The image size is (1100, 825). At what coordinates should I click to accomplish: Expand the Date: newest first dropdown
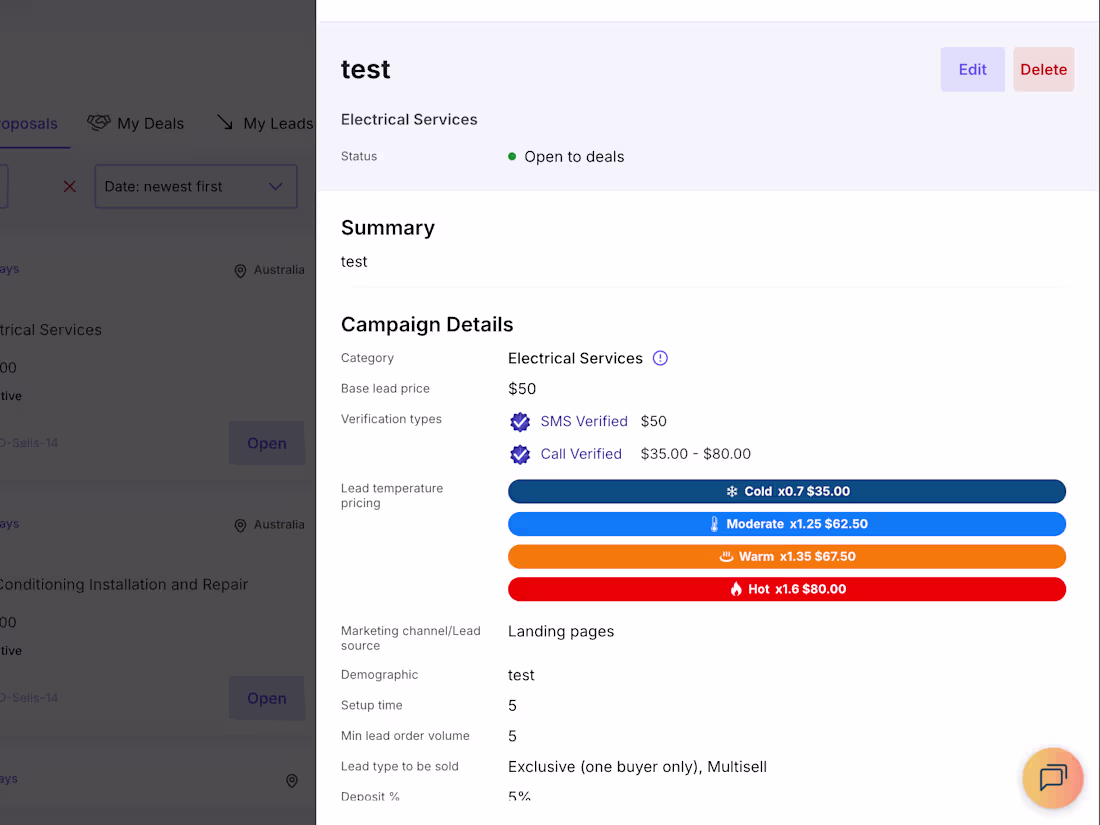[x=196, y=187]
